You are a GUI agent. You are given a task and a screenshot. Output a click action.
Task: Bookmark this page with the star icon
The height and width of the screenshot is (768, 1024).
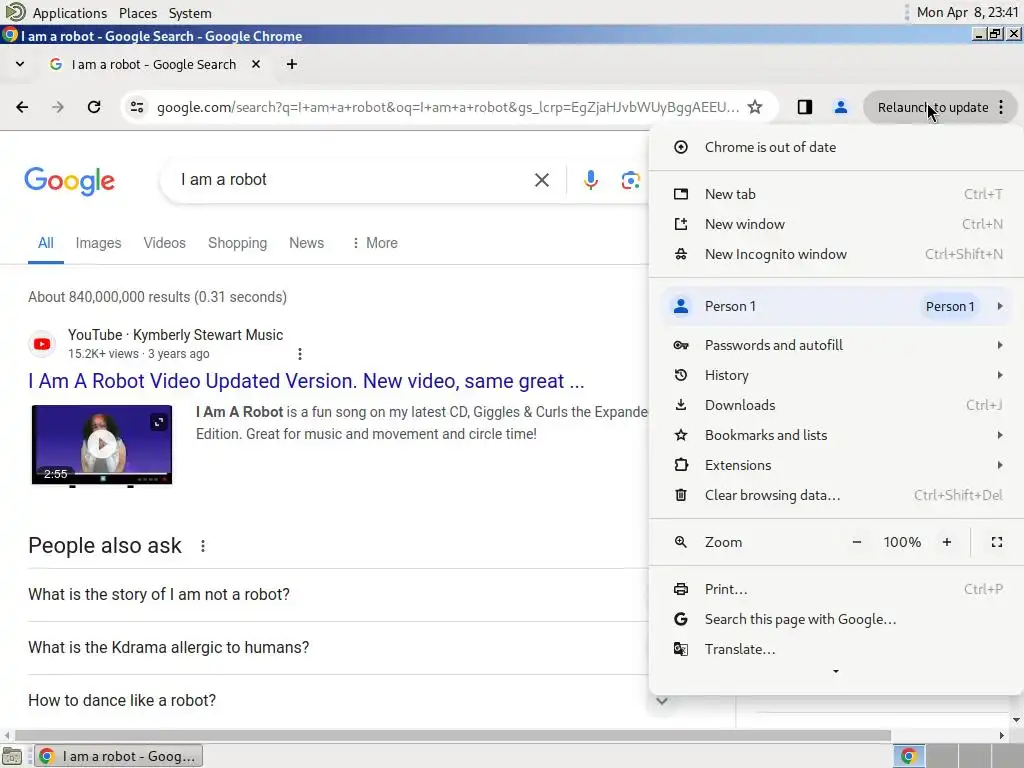coord(755,107)
